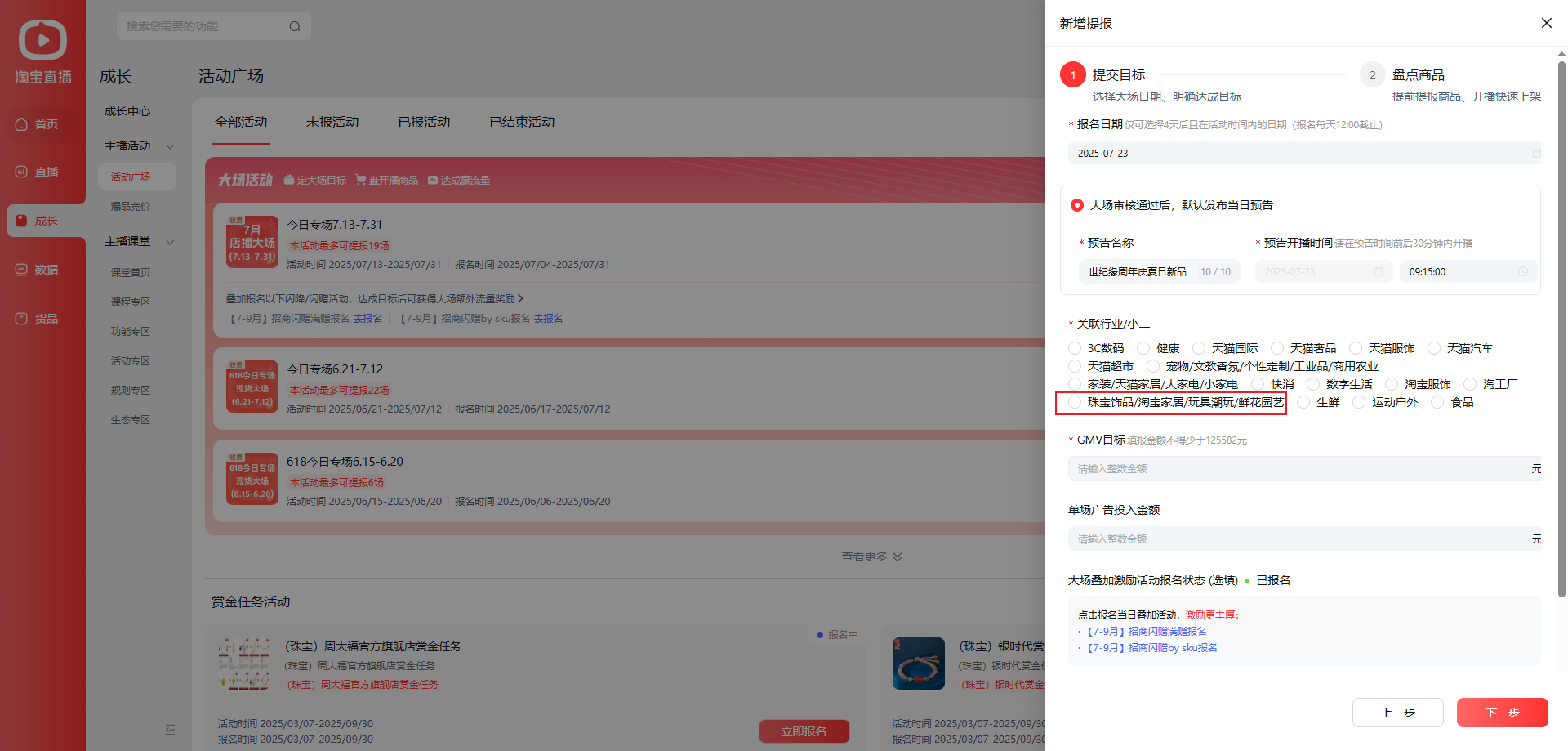Click the 下一步 button
The height and width of the screenshot is (751, 1568).
point(1502,713)
